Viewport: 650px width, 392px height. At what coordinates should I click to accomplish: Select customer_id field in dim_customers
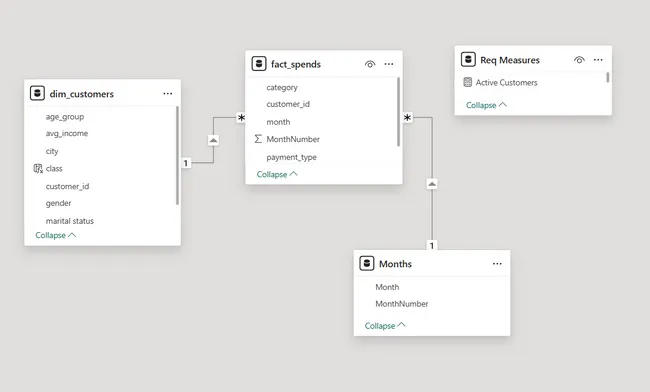pos(67,186)
